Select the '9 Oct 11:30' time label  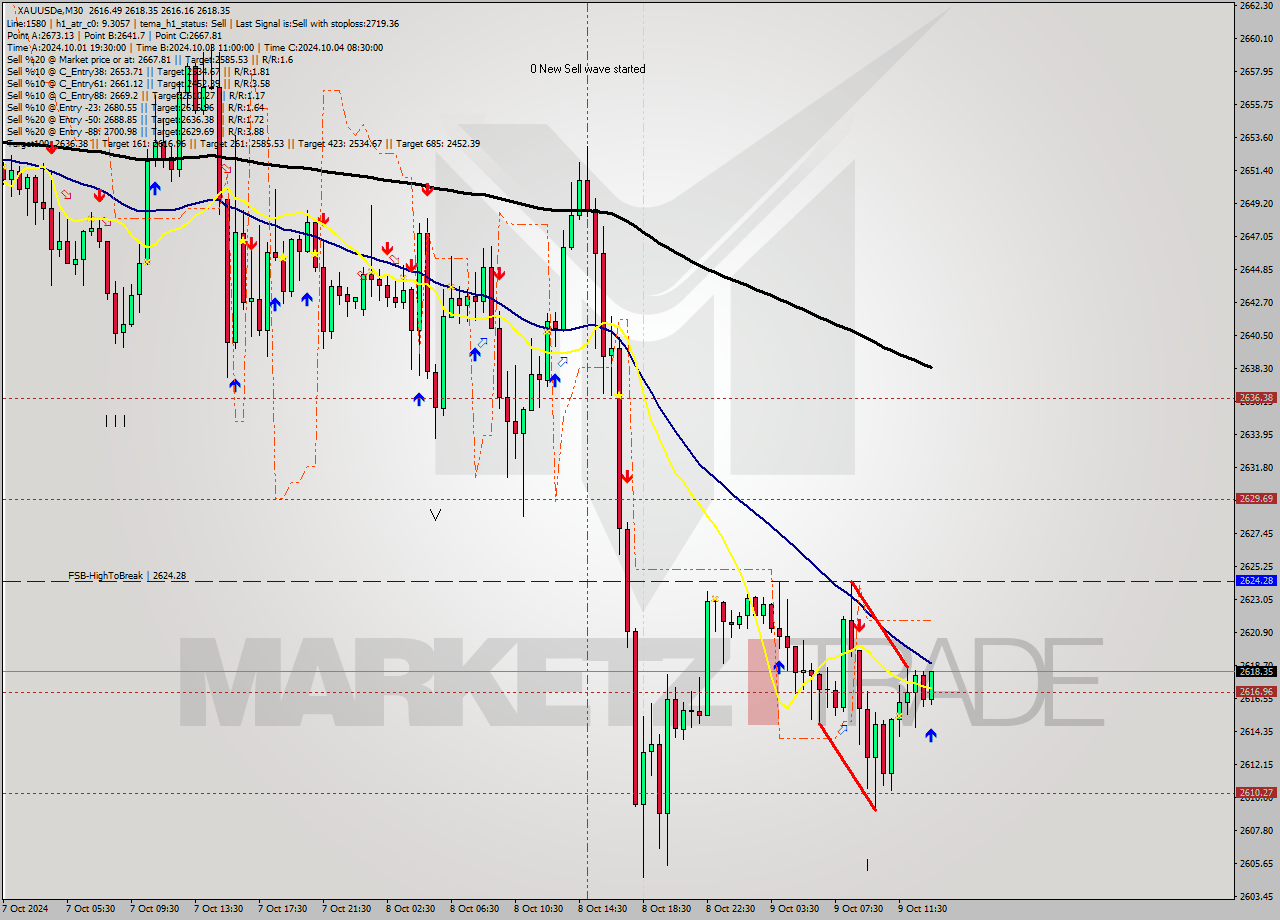click(x=922, y=909)
